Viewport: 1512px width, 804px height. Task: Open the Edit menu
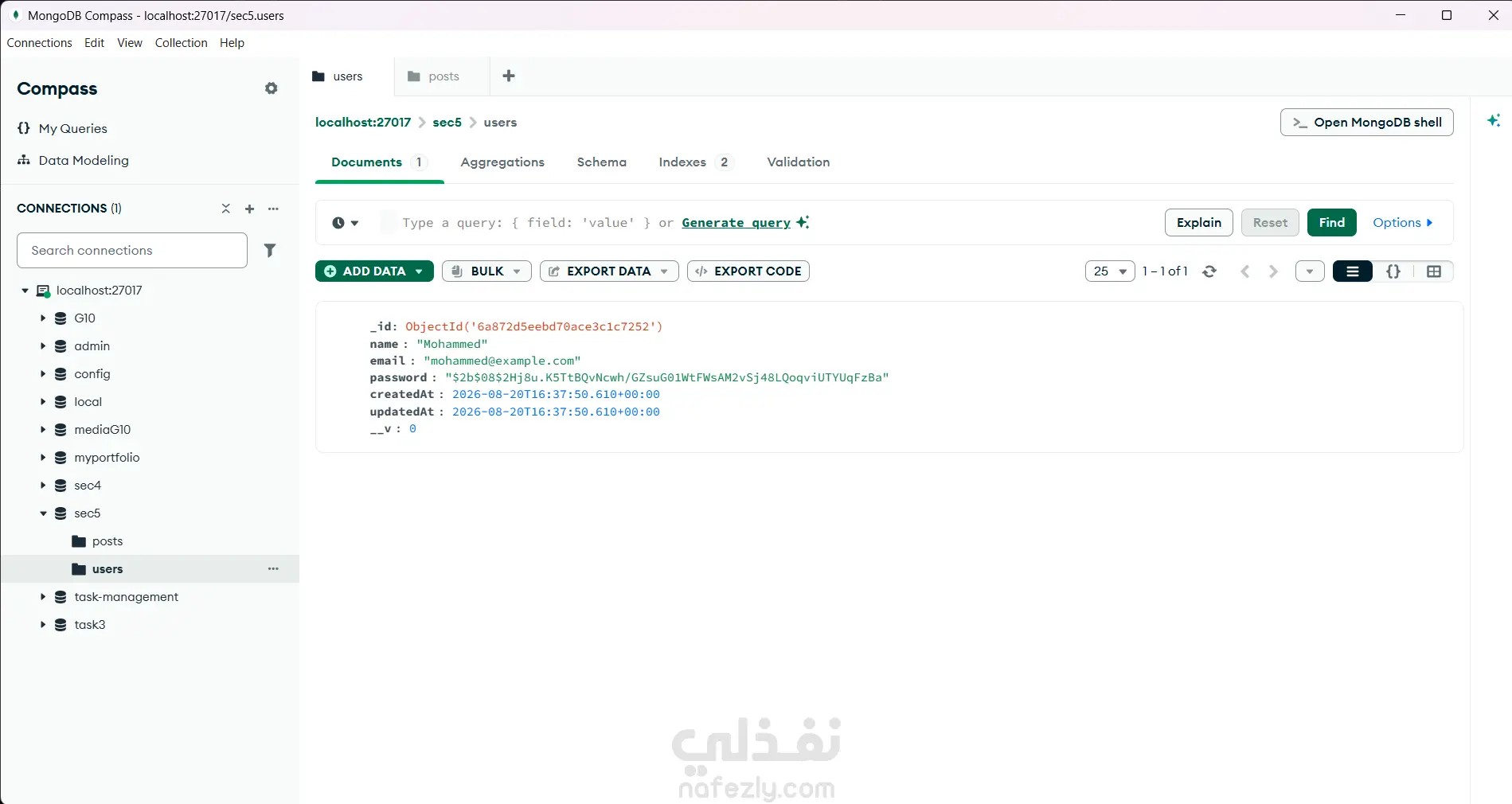tap(94, 43)
